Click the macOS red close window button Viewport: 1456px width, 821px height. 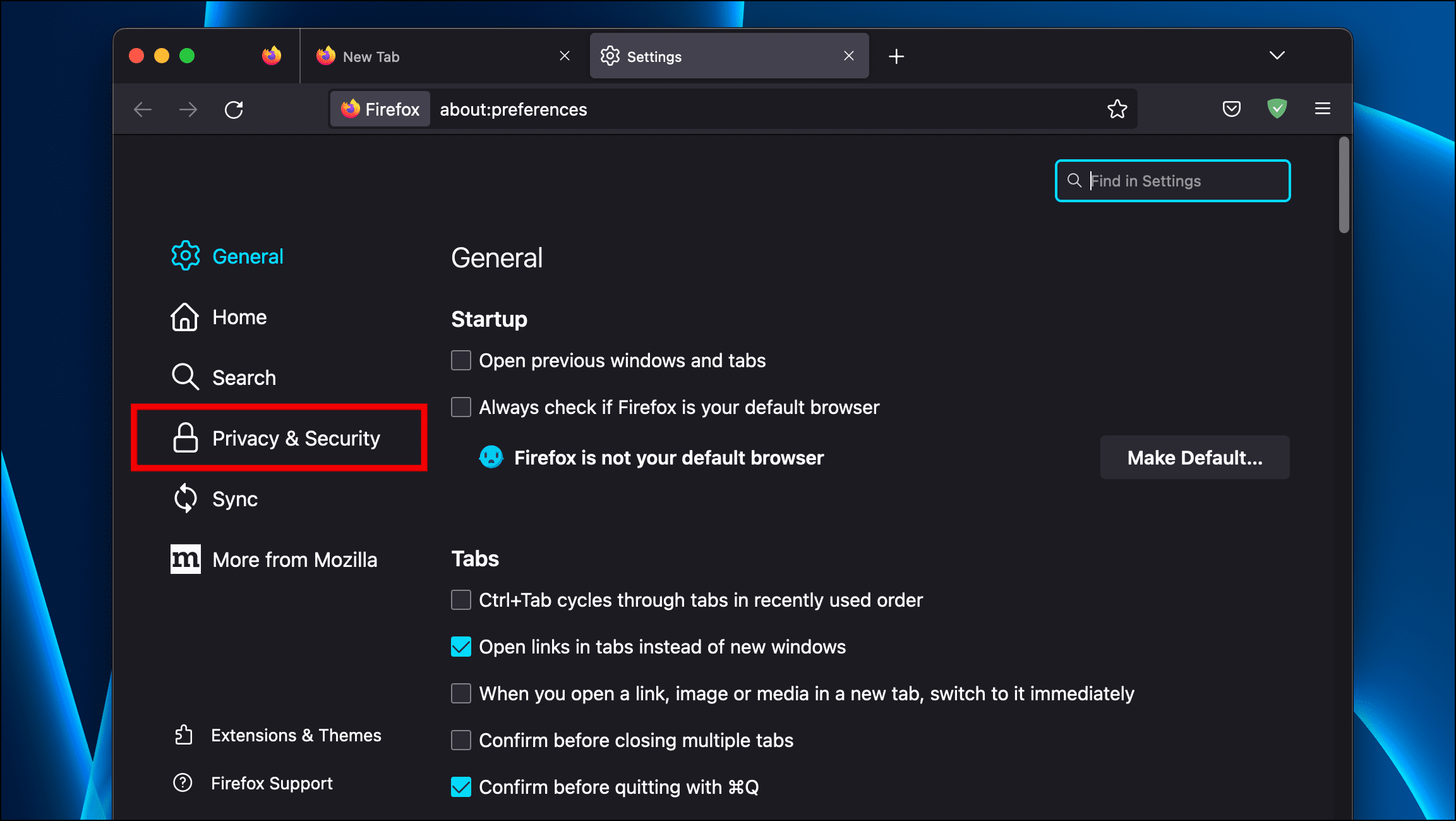pos(136,56)
